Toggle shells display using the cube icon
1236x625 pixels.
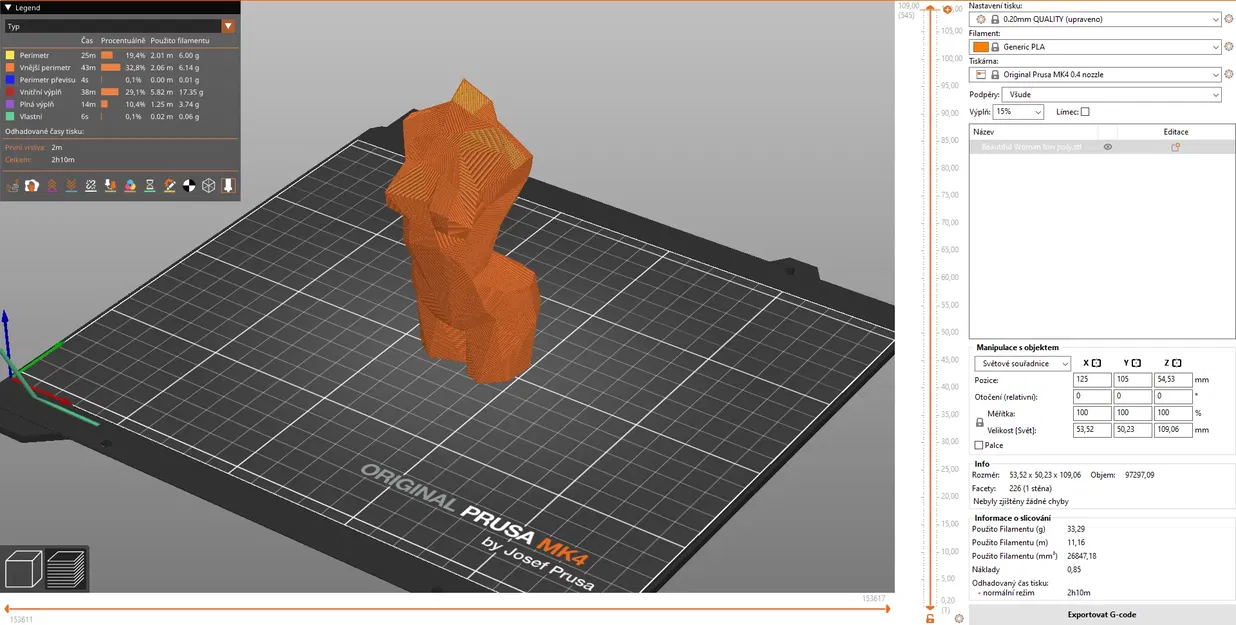coord(208,185)
